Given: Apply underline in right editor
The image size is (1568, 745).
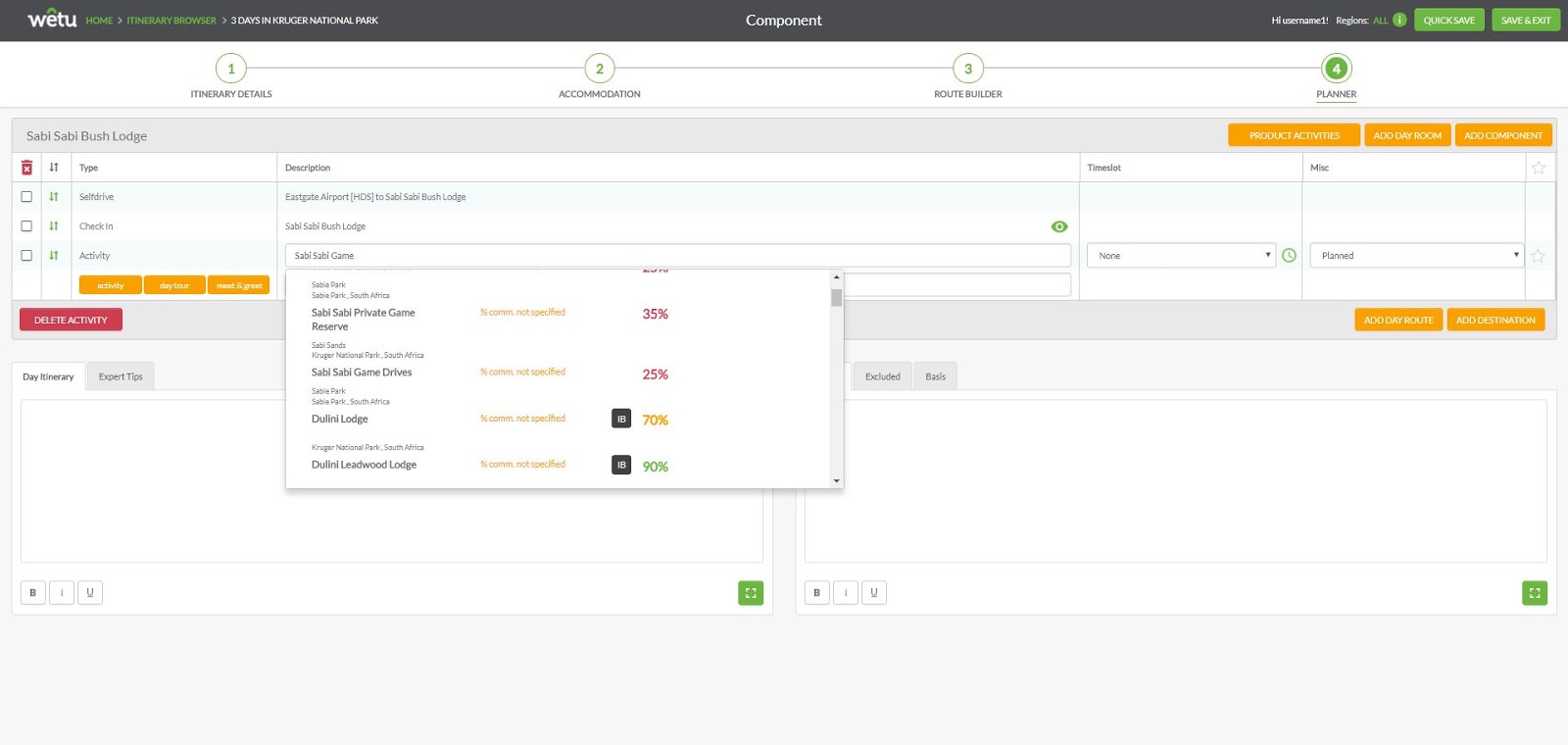Looking at the screenshot, I should click(874, 592).
